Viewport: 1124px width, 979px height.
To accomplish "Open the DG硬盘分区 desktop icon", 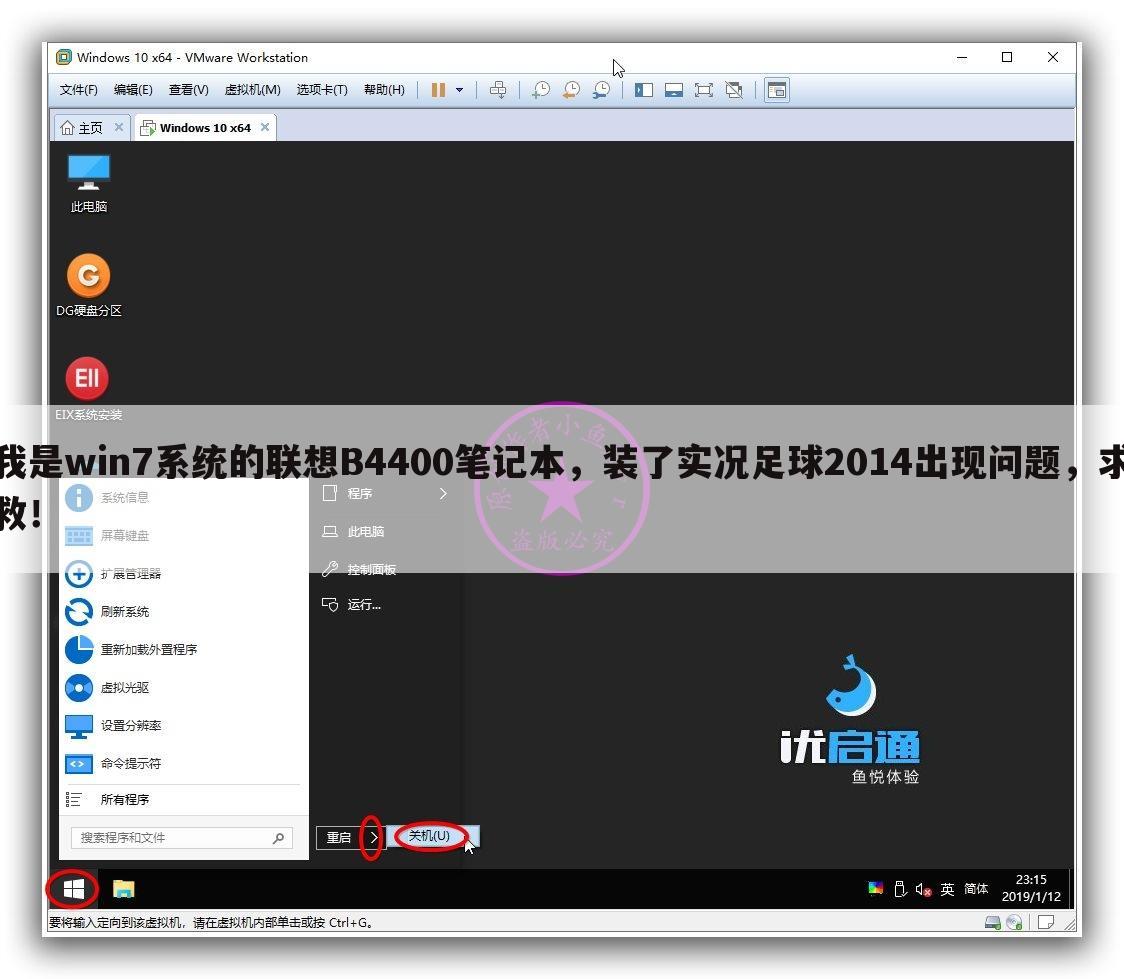I will [x=89, y=285].
